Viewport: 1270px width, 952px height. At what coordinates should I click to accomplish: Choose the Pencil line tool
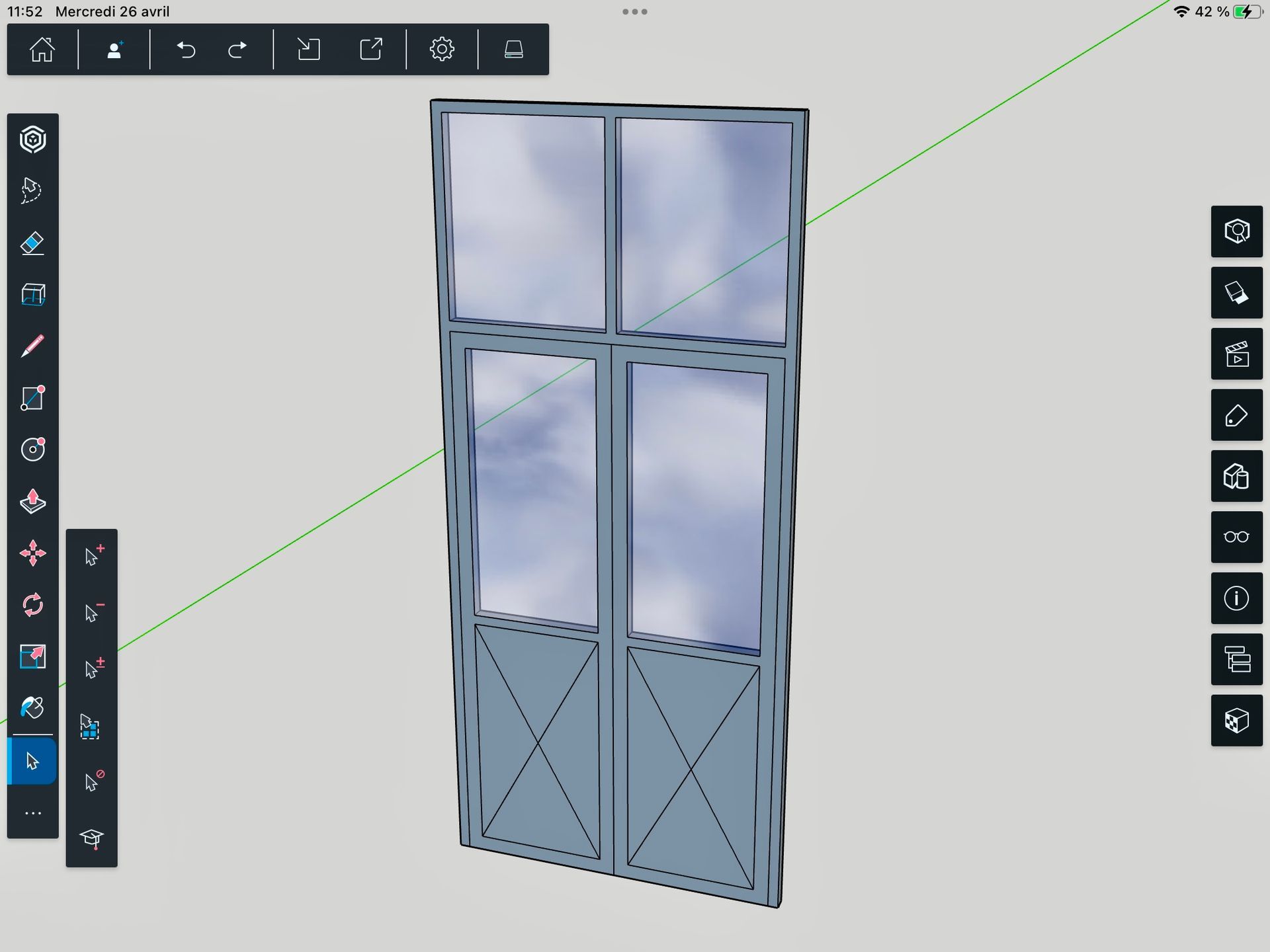pyautogui.click(x=32, y=346)
